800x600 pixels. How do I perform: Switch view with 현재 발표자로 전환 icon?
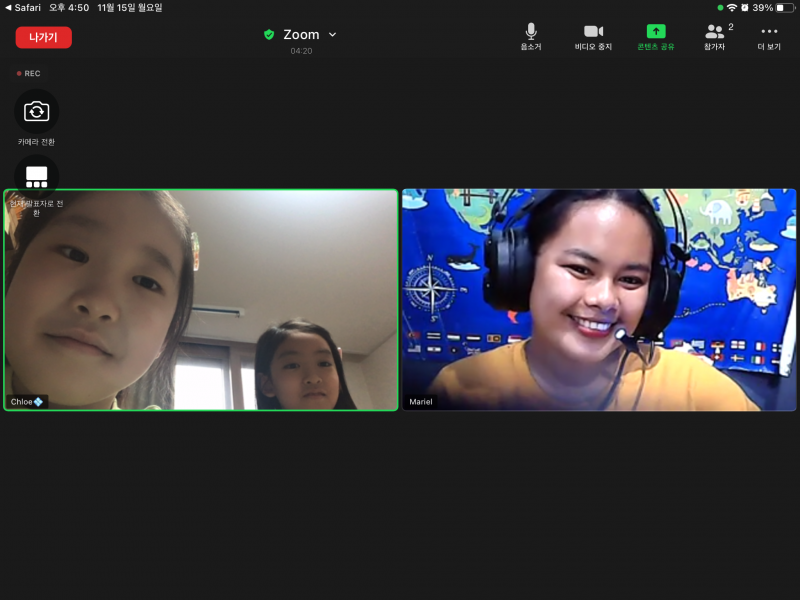pyautogui.click(x=37, y=177)
